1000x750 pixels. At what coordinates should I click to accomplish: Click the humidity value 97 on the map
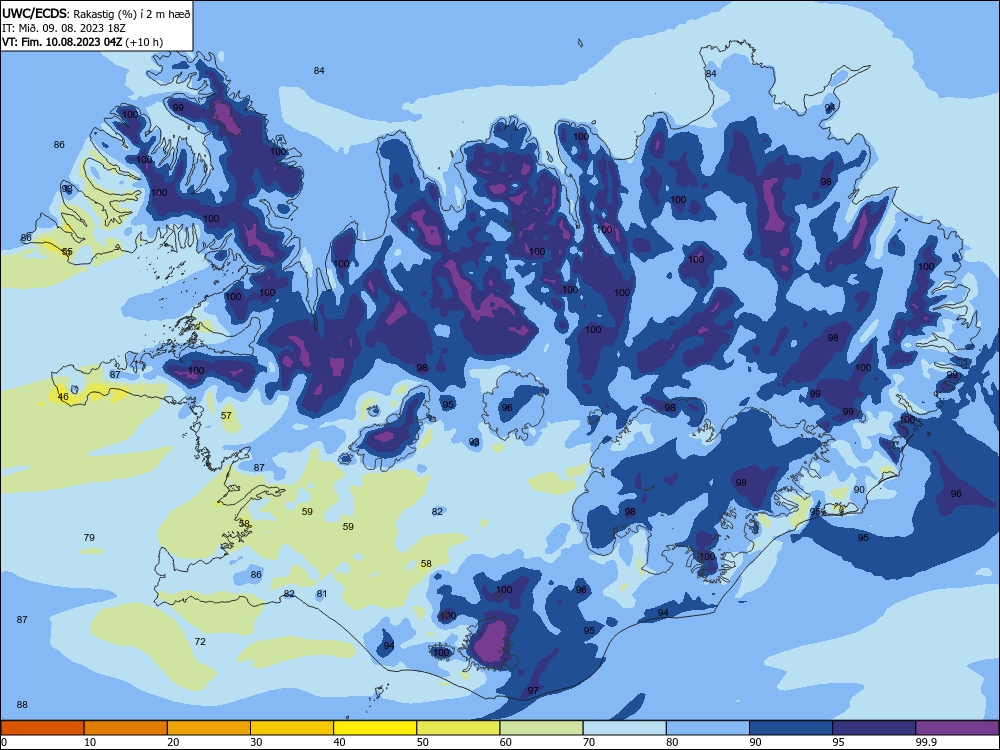pos(533,691)
